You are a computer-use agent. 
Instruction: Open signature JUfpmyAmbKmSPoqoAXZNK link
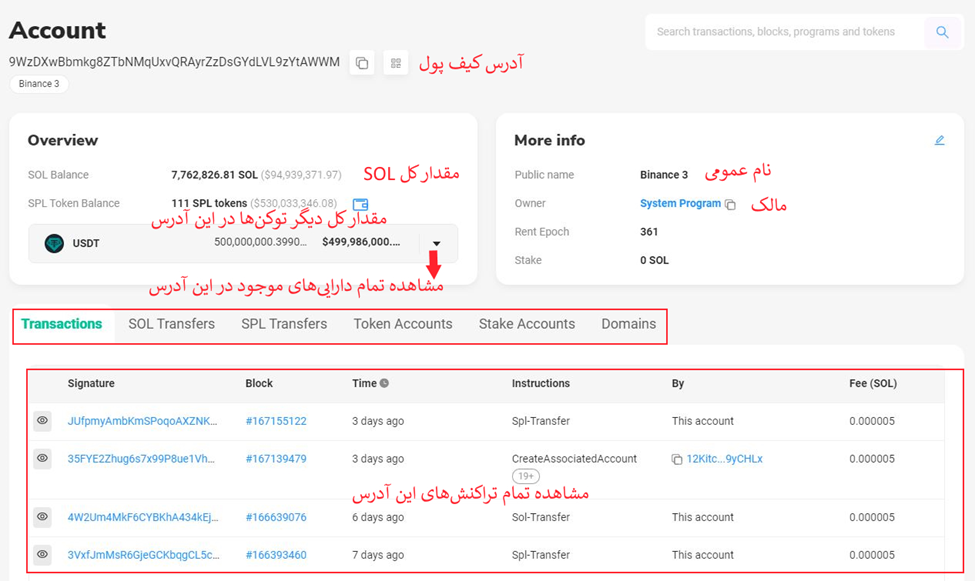coord(142,421)
